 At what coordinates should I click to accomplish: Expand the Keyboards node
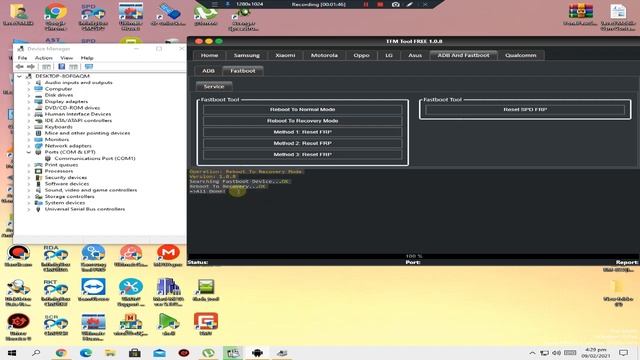29,127
